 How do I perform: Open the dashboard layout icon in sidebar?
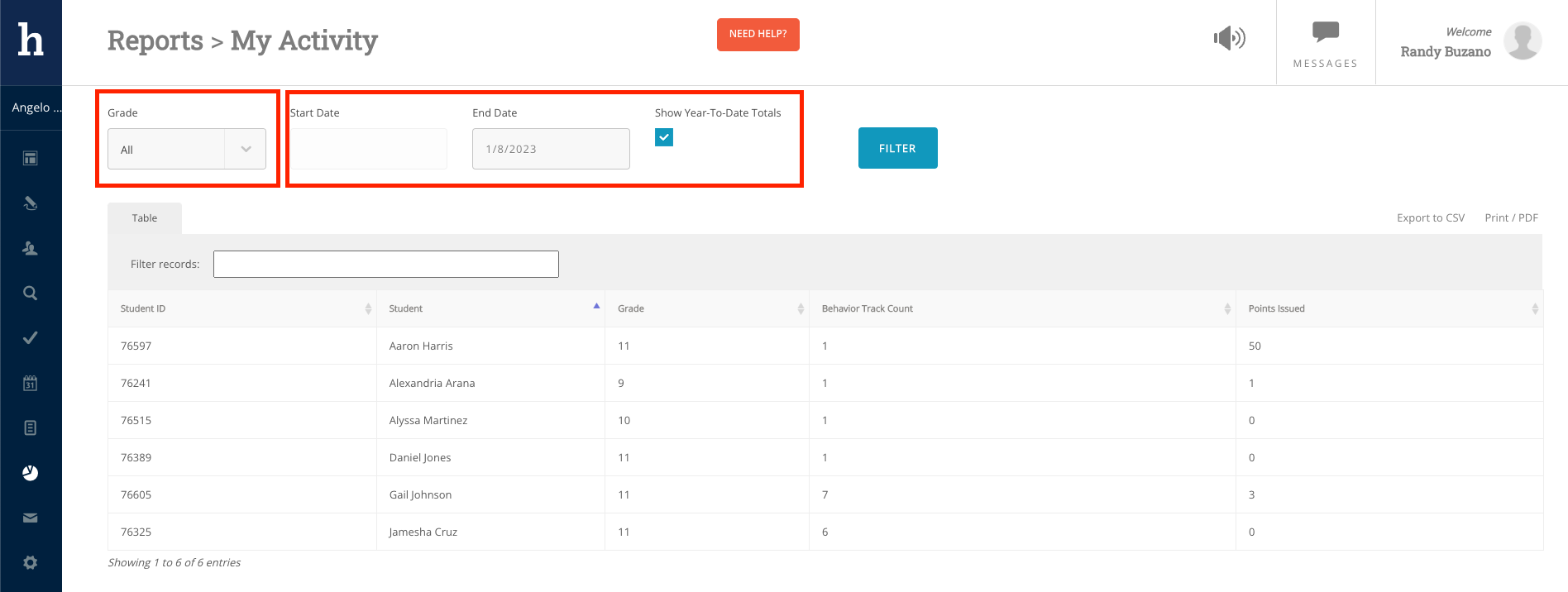[x=31, y=158]
